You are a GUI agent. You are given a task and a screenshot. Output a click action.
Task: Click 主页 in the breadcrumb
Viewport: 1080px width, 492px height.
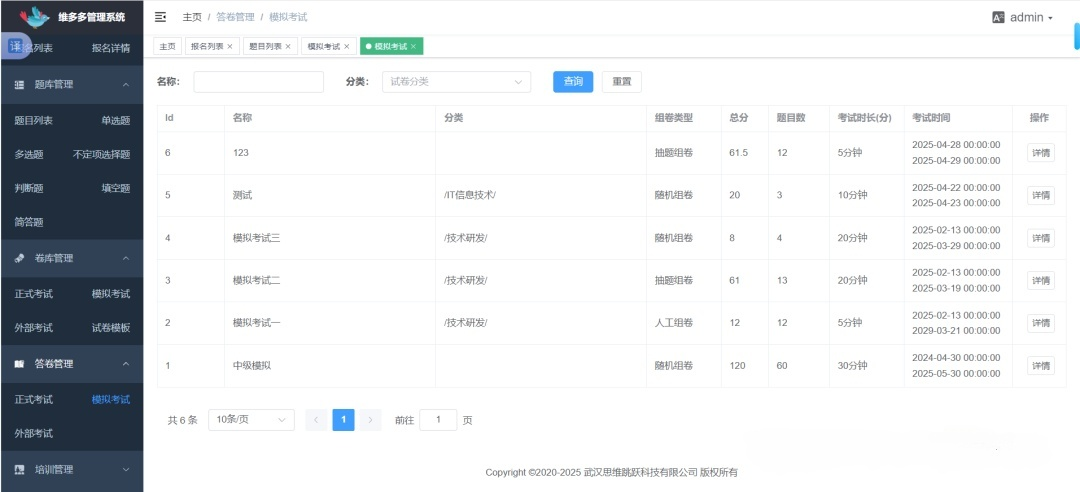point(192,17)
